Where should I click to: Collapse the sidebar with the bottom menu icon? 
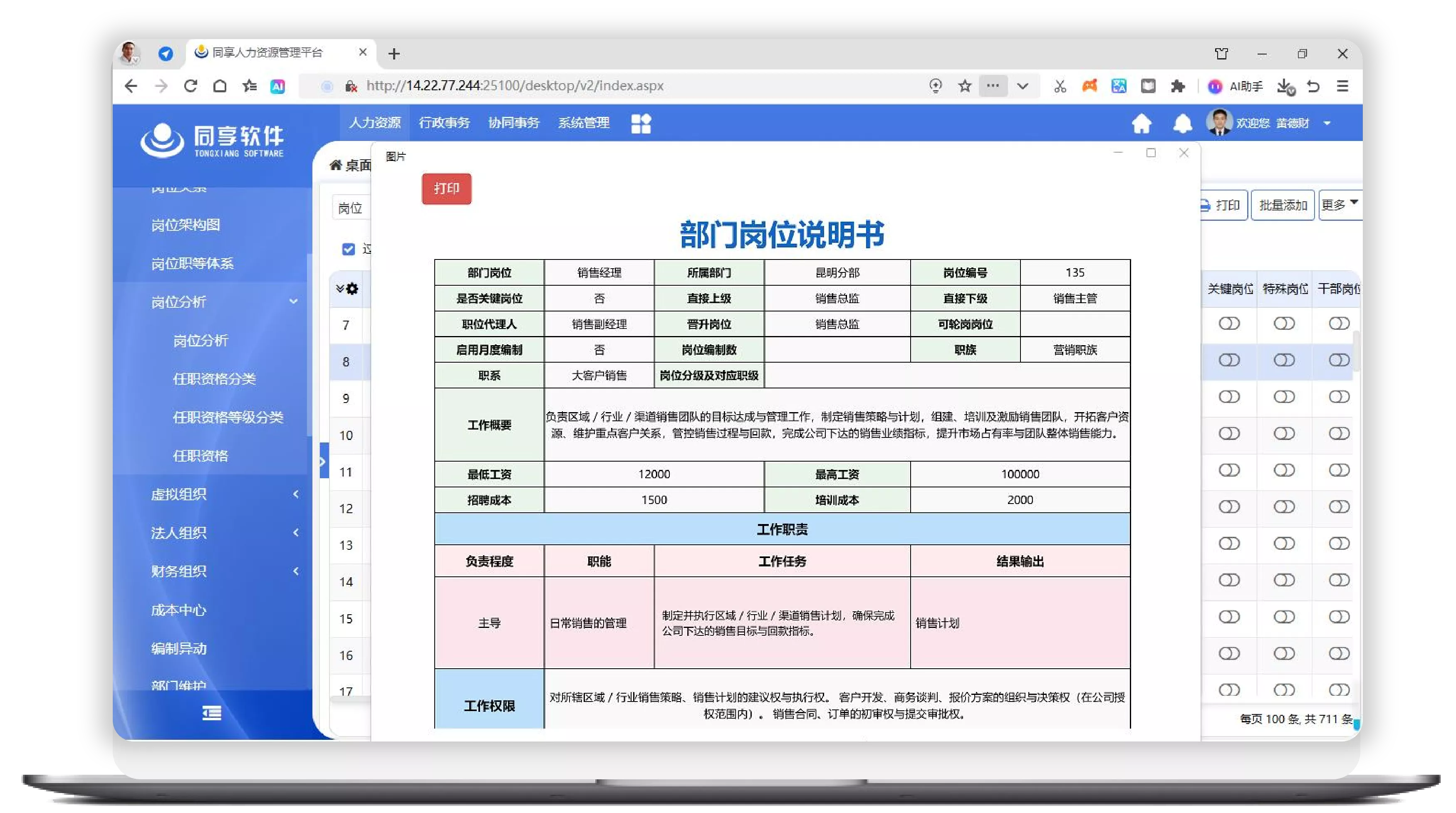click(212, 713)
